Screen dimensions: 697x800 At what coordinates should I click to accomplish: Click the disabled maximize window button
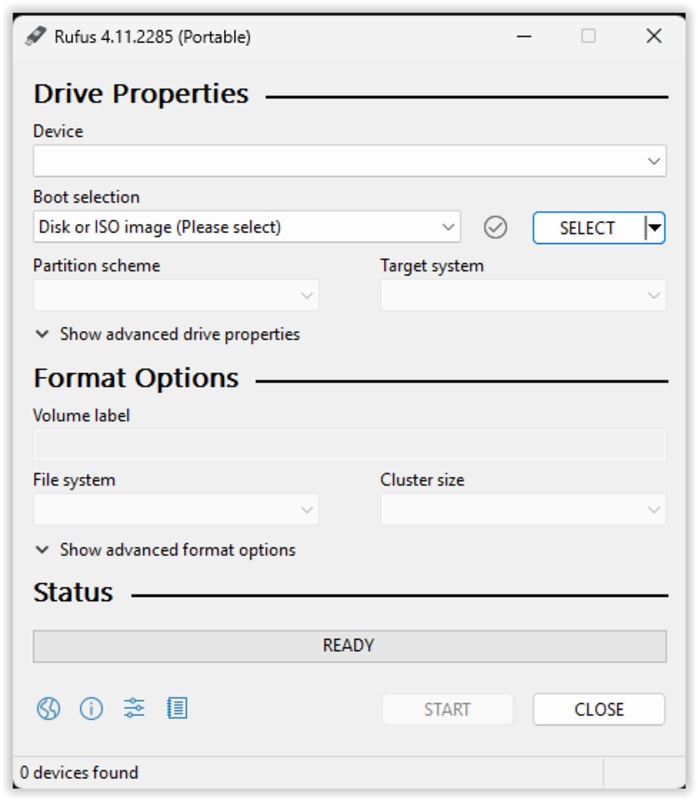588,36
